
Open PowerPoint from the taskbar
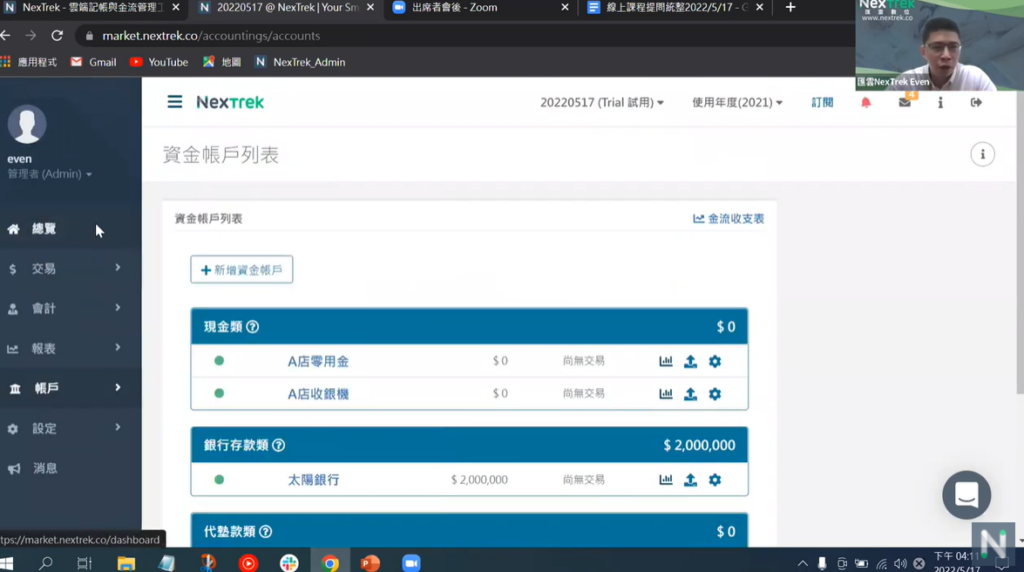(370, 563)
